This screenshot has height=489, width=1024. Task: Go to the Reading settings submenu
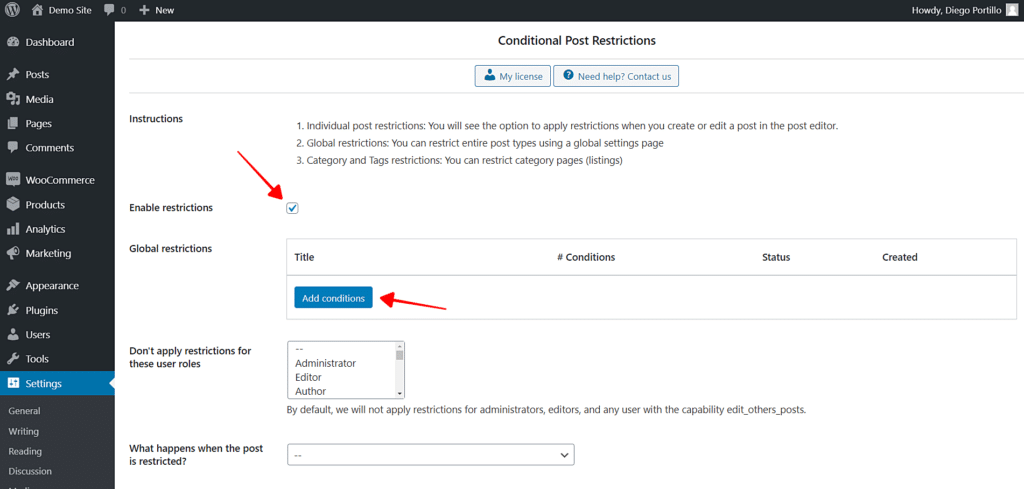(25, 452)
